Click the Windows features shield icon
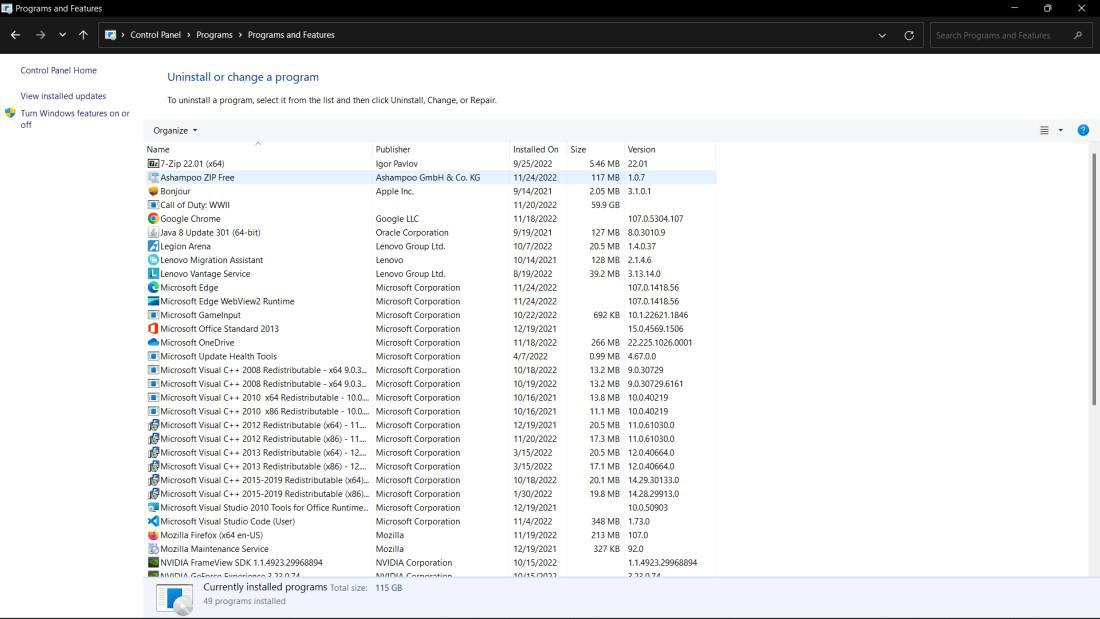 (10, 113)
